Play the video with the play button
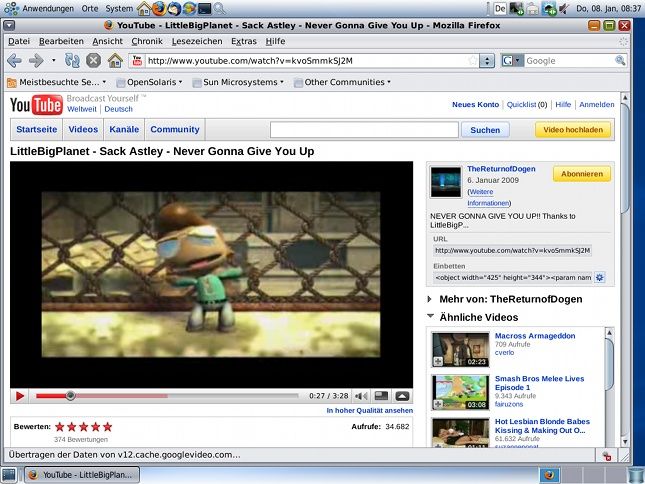The height and width of the screenshot is (484, 645). (x=20, y=396)
